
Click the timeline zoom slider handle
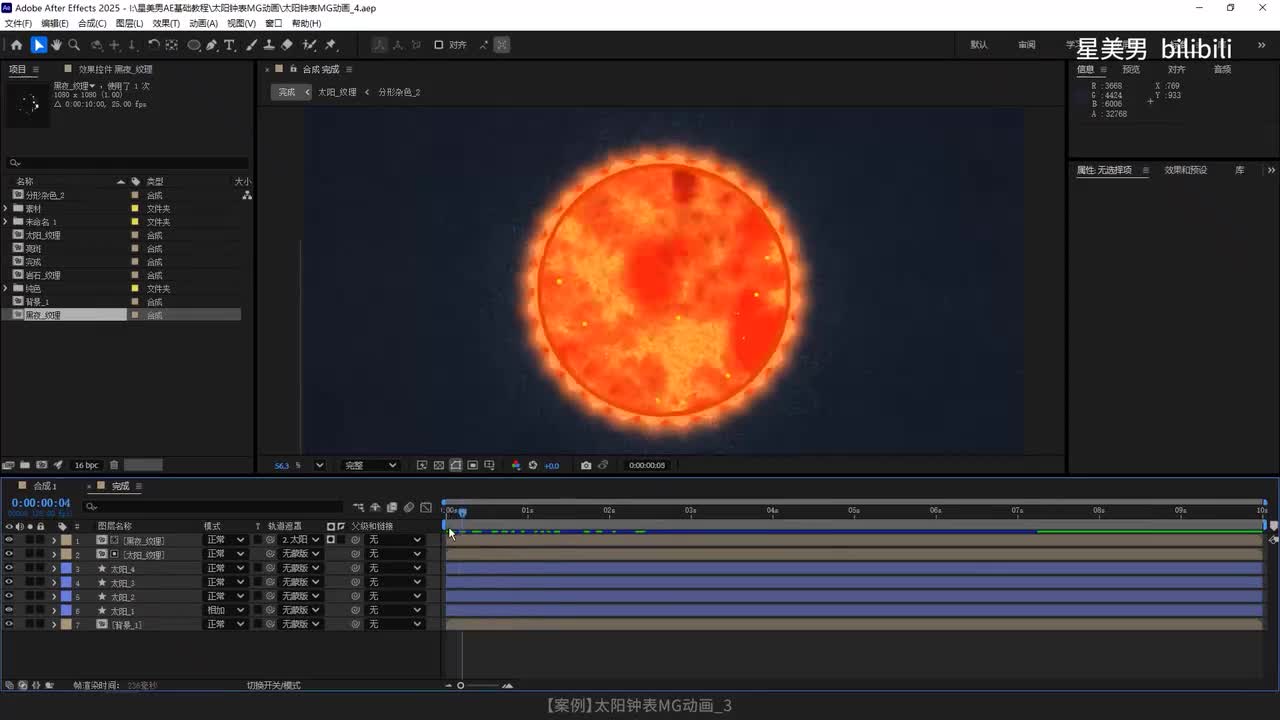(x=461, y=685)
